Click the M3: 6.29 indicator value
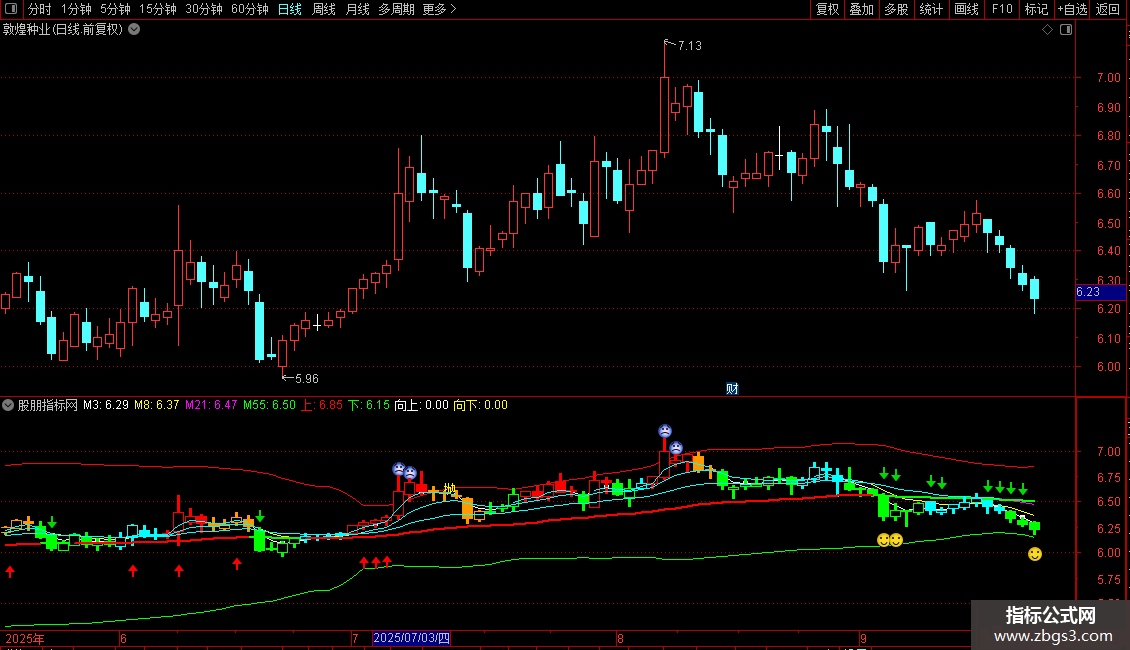Viewport: 1130px width, 650px height. pyautogui.click(x=106, y=405)
